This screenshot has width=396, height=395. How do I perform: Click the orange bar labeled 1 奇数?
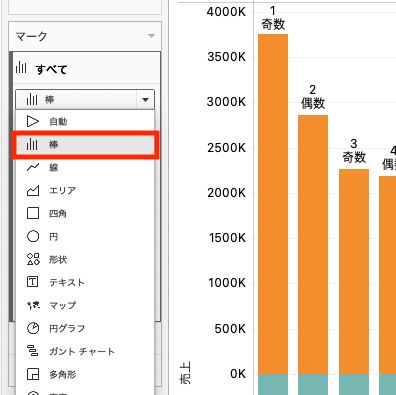[x=273, y=204]
